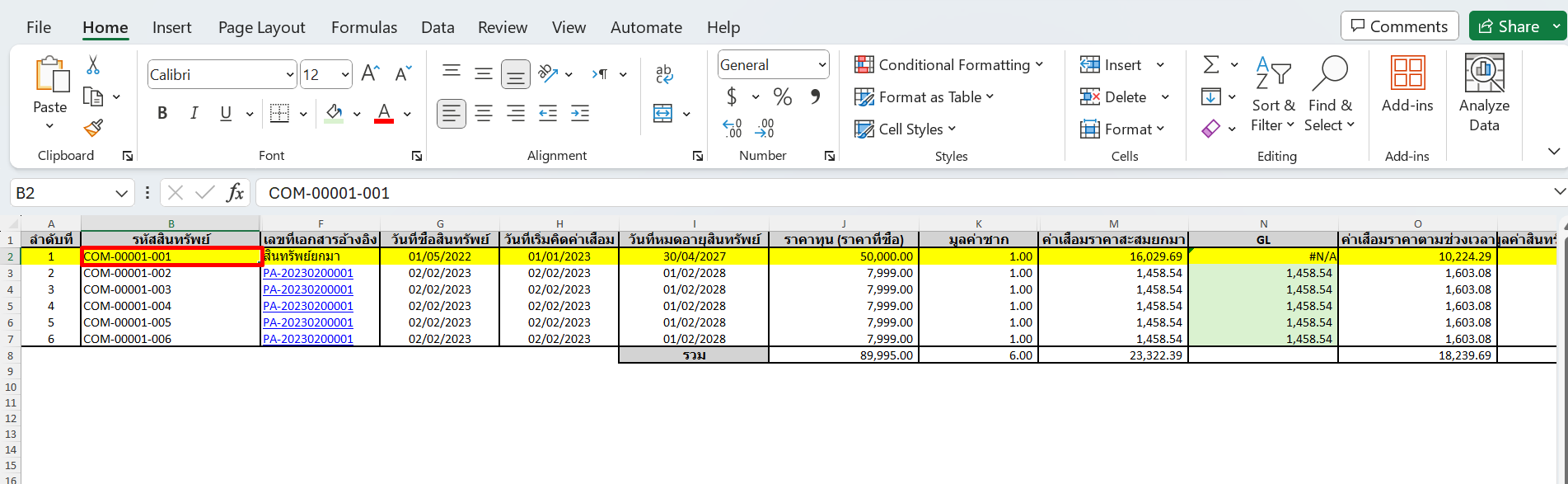The width and height of the screenshot is (1568, 484).
Task: Open PA-20230200001 link in row 3
Action: [308, 273]
